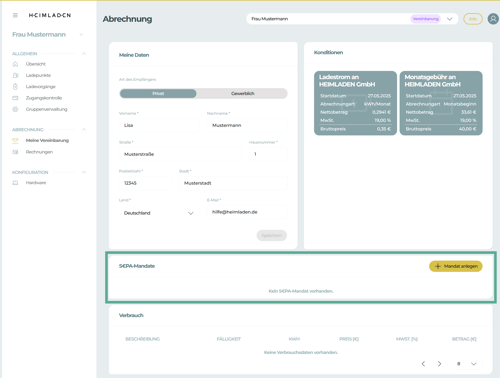Click the Übersicht home icon
Viewport: 500px width, 378px height.
point(15,64)
